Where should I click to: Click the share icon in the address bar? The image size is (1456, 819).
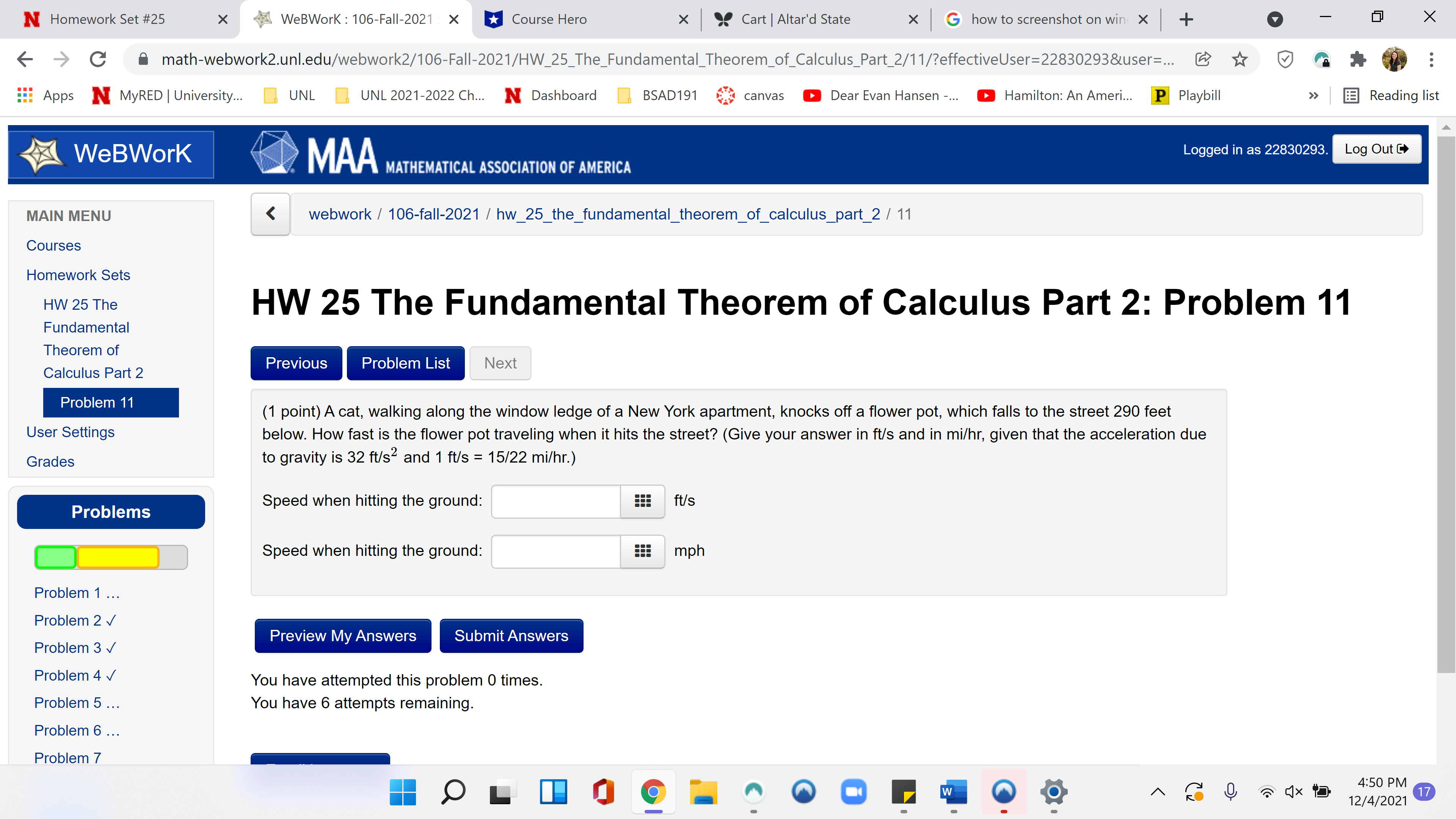[x=1203, y=59]
